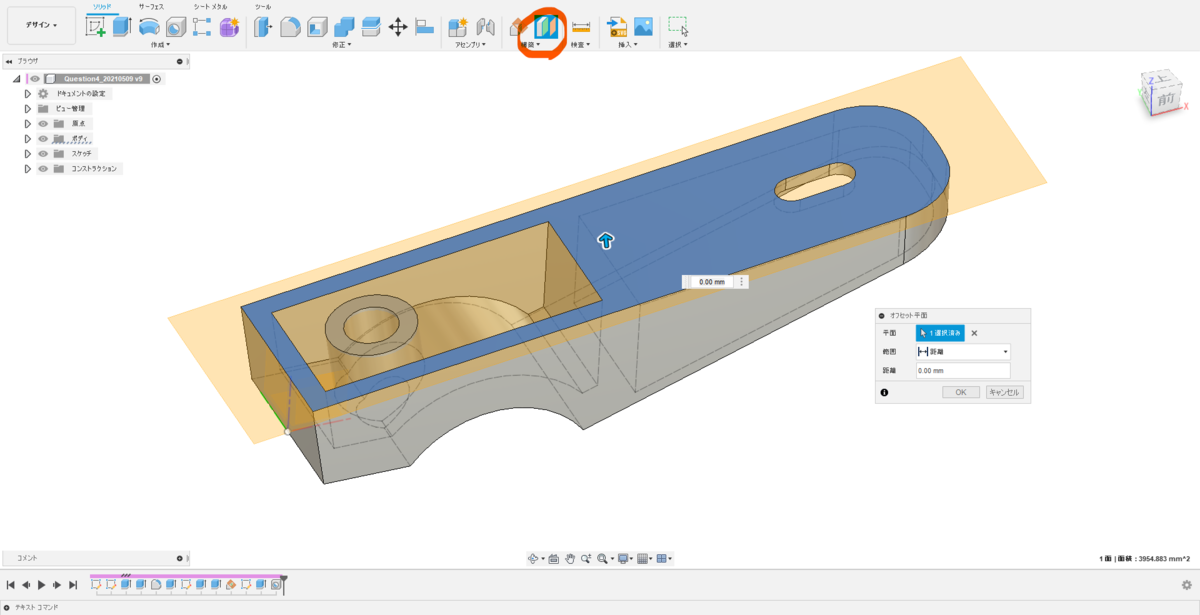1200x615 pixels.
Task: Select the Look At tool in navigation bar
Action: tap(553, 558)
